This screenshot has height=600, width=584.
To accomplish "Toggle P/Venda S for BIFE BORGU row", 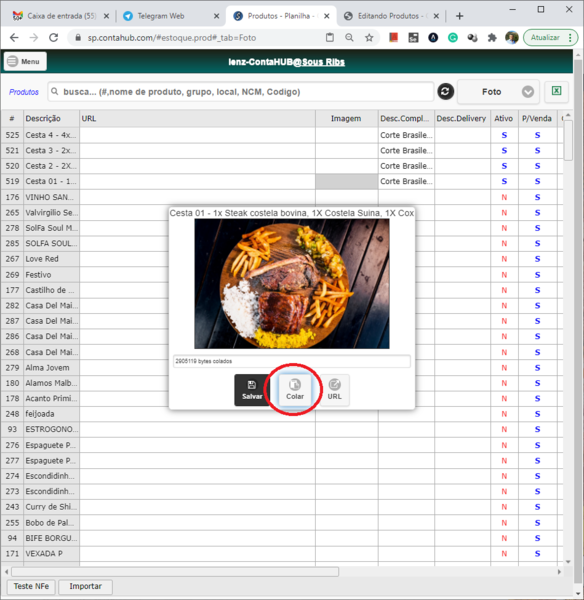I will pos(537,538).
